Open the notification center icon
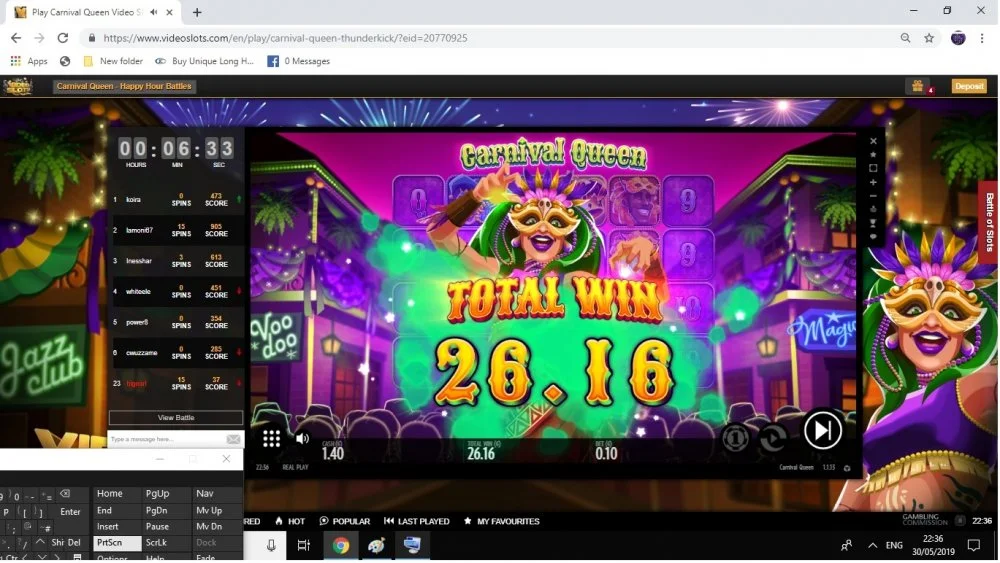1000x563 pixels. tap(974, 545)
